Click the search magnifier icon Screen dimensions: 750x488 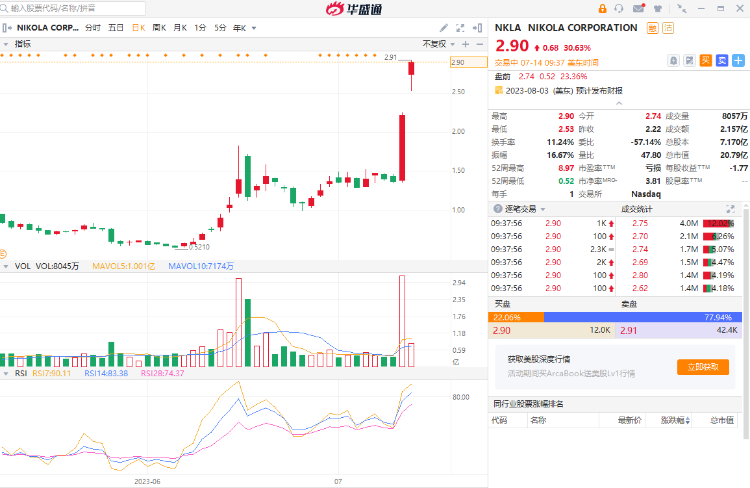tap(4, 8)
